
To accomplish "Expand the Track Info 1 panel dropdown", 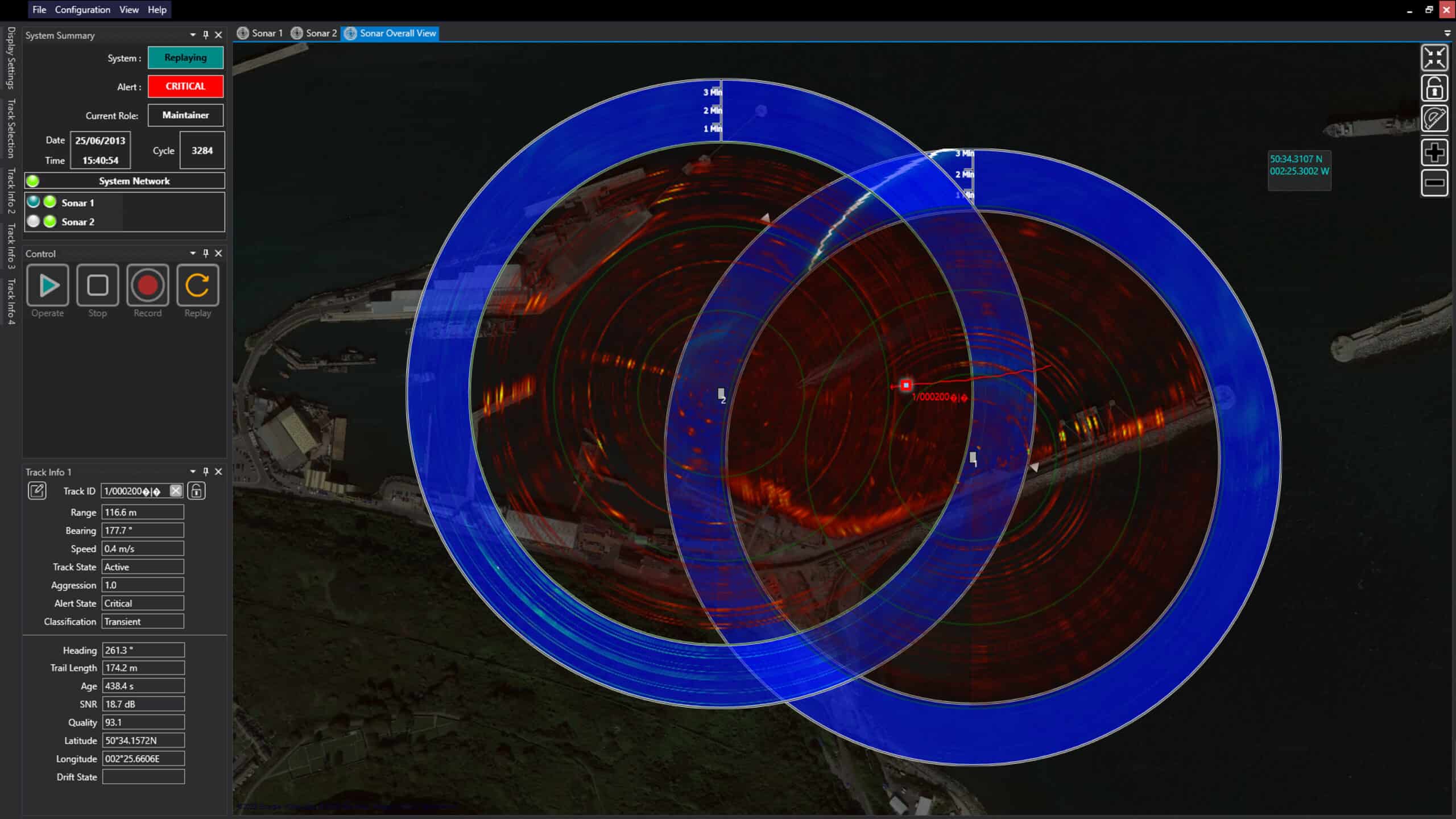I will pos(193,471).
